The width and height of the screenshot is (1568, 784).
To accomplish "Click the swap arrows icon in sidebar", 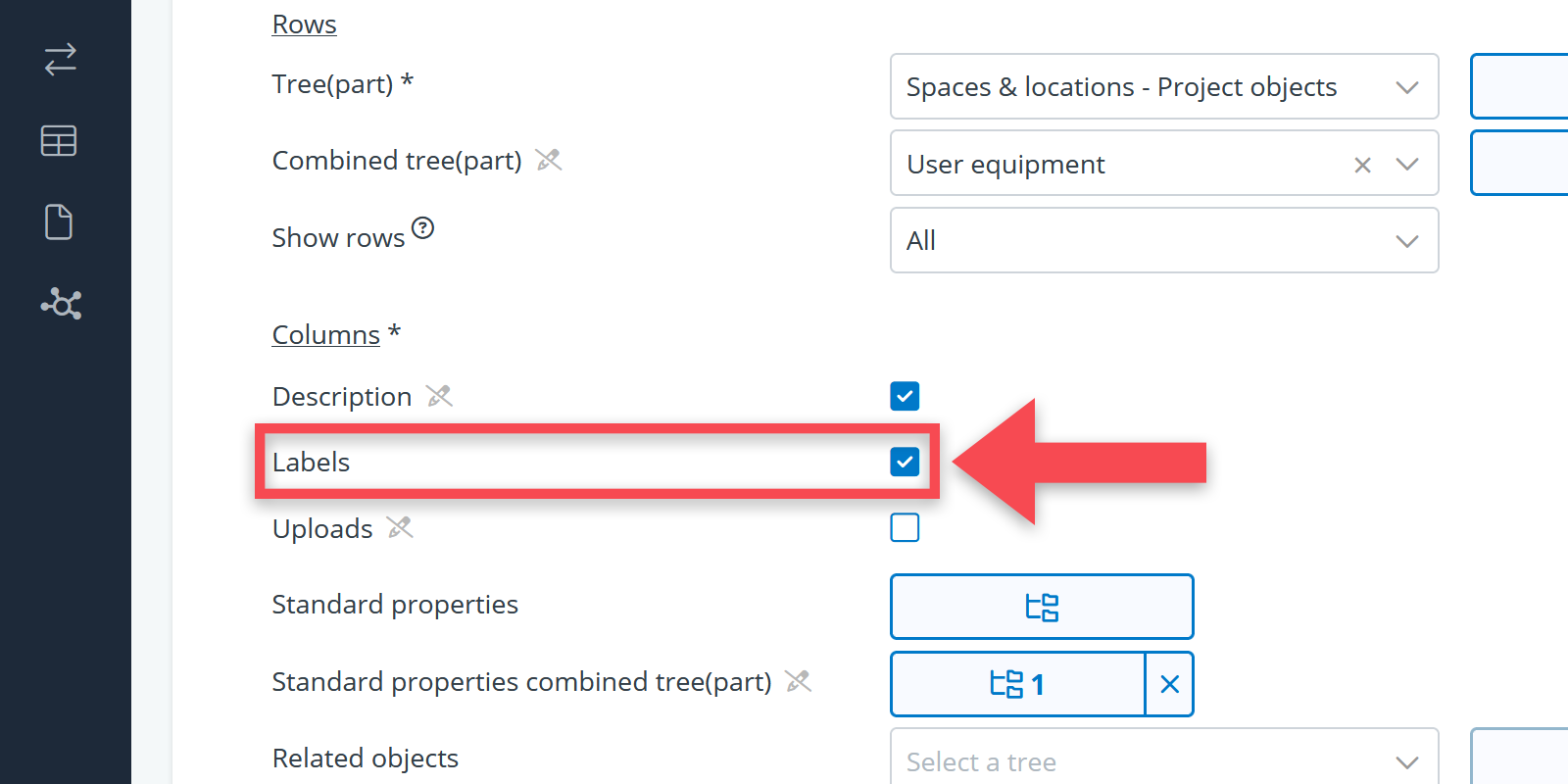I will 60,60.
